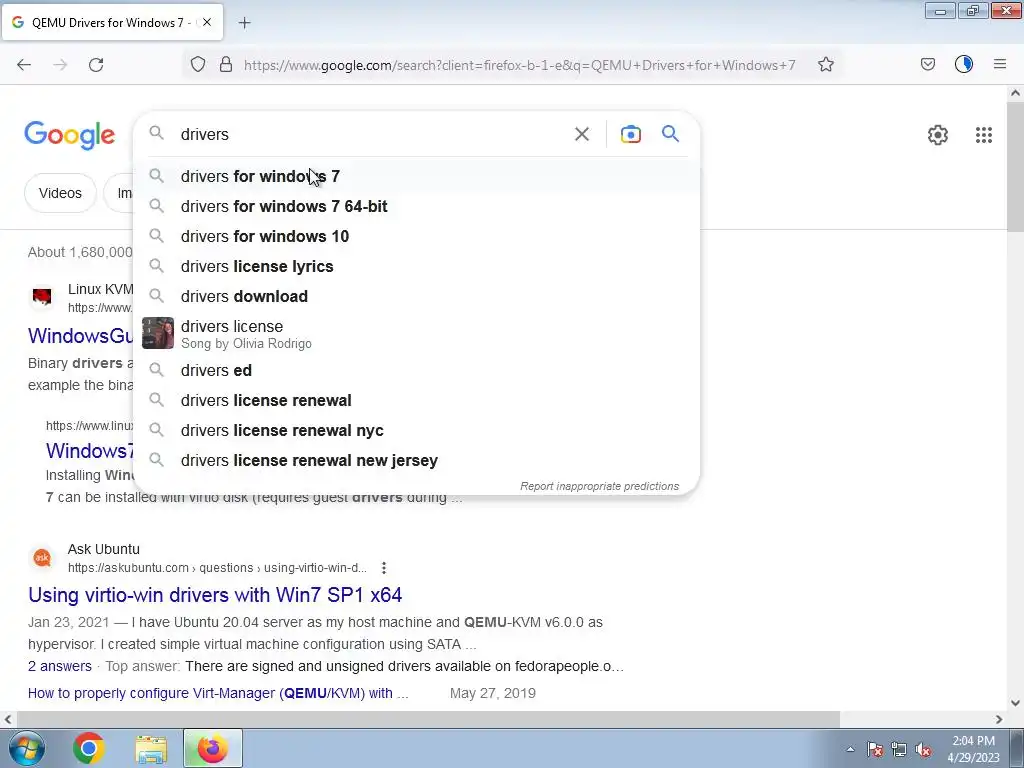Search by image using the camera icon
Viewport: 1024px width, 768px height.
pos(630,135)
